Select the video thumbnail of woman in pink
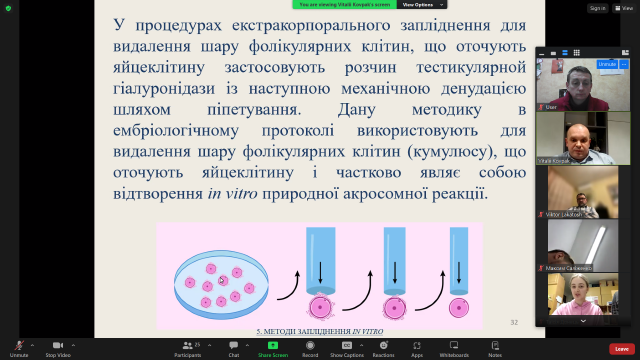 pos(583,295)
